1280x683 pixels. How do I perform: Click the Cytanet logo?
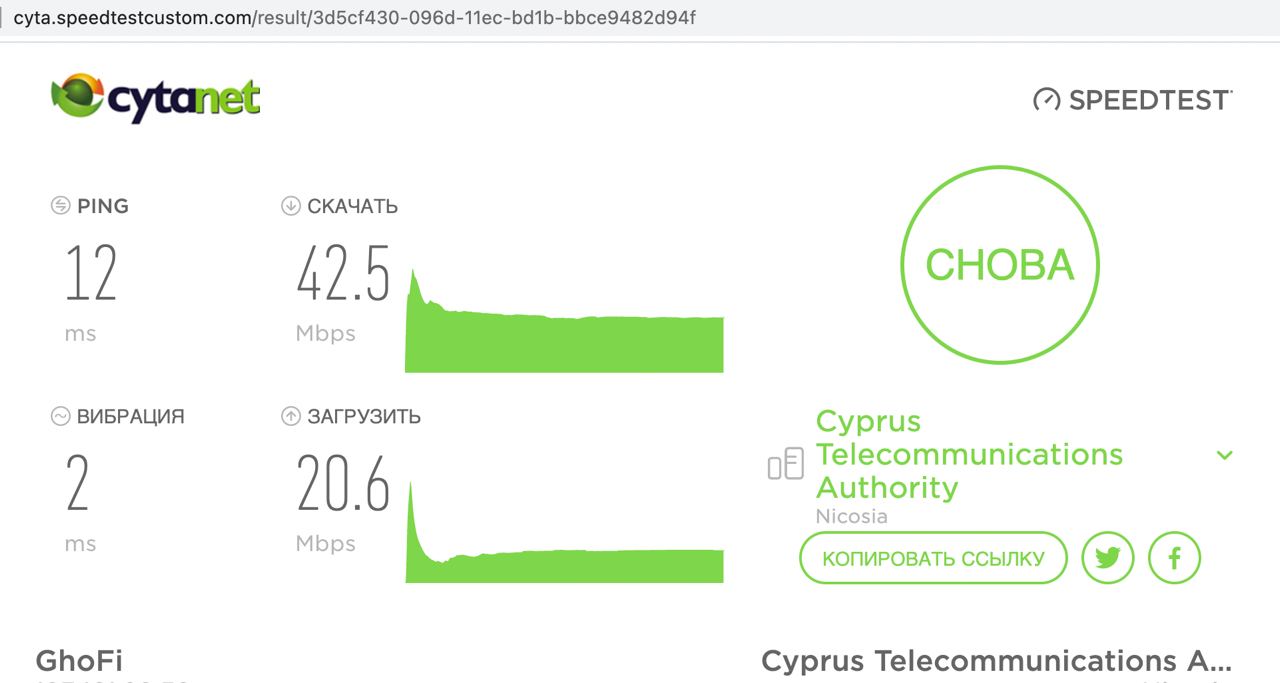point(156,98)
